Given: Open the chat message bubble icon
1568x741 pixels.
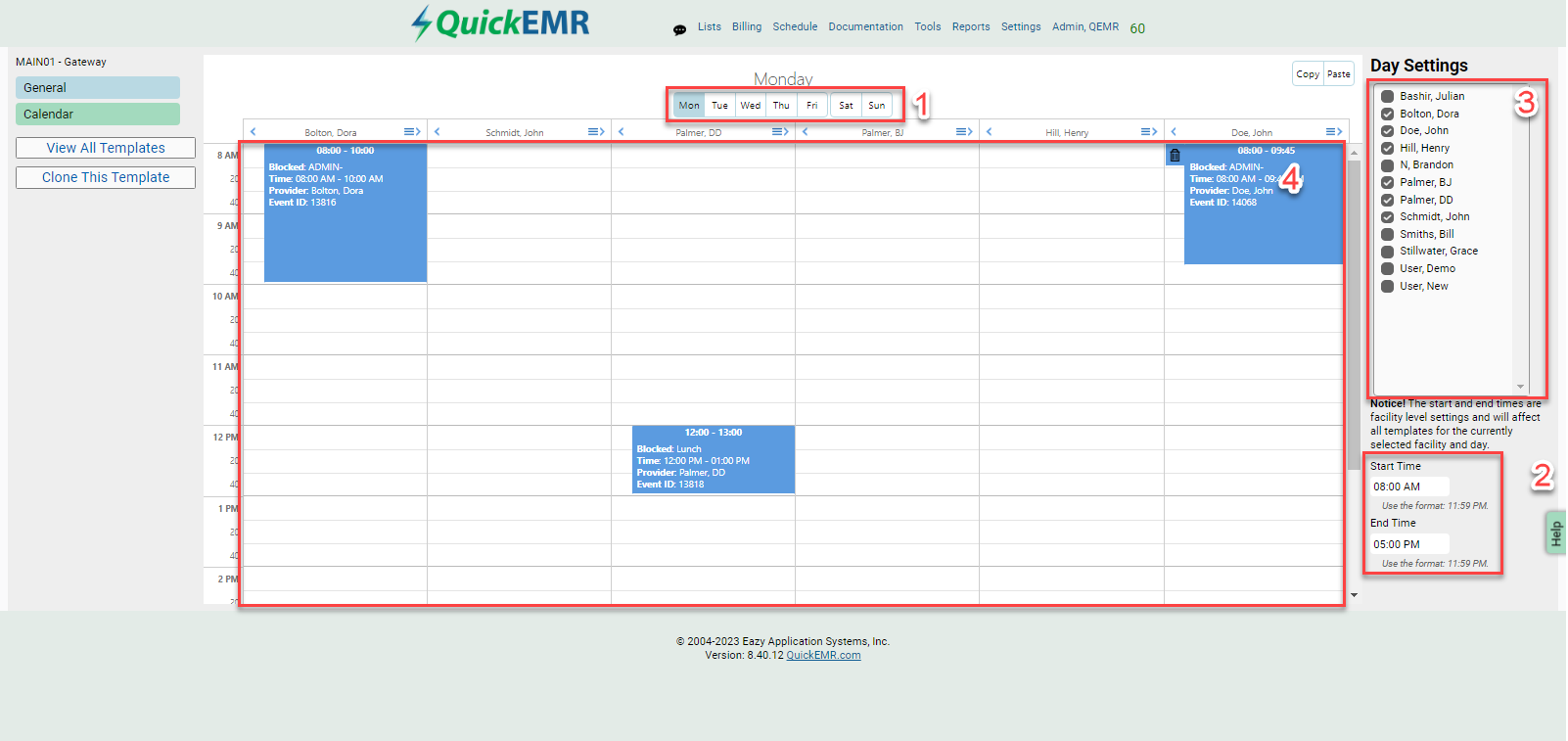Looking at the screenshot, I should click(x=679, y=29).
